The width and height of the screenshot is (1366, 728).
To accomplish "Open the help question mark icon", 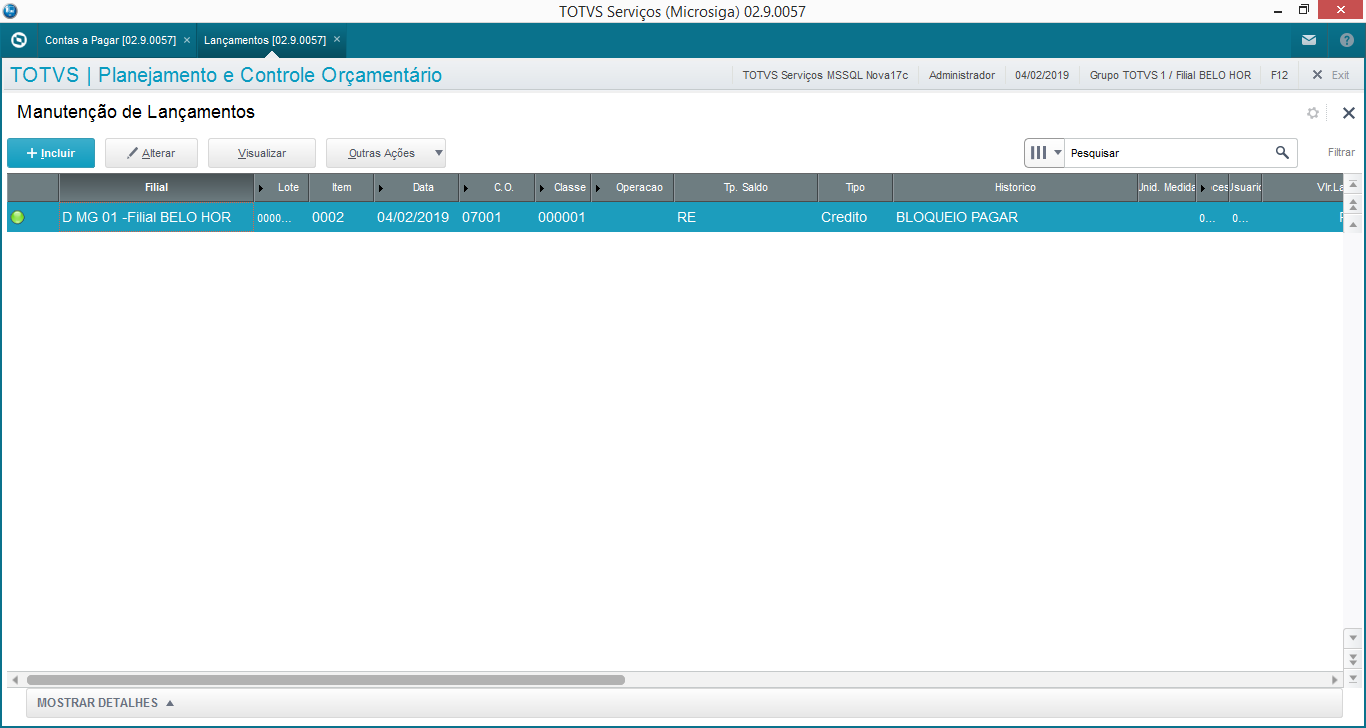I will (x=1347, y=40).
